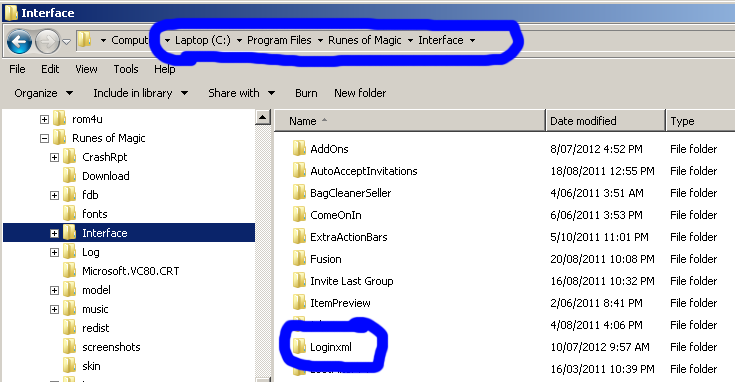Image resolution: width=735 pixels, height=382 pixels.
Task: Open the recent locations dropdown arrow
Action: click(67, 42)
